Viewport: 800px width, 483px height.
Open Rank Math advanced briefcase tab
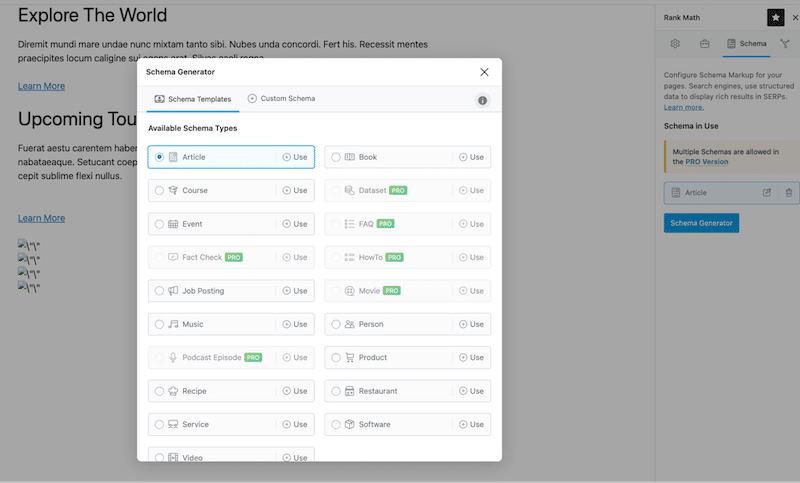click(x=705, y=44)
